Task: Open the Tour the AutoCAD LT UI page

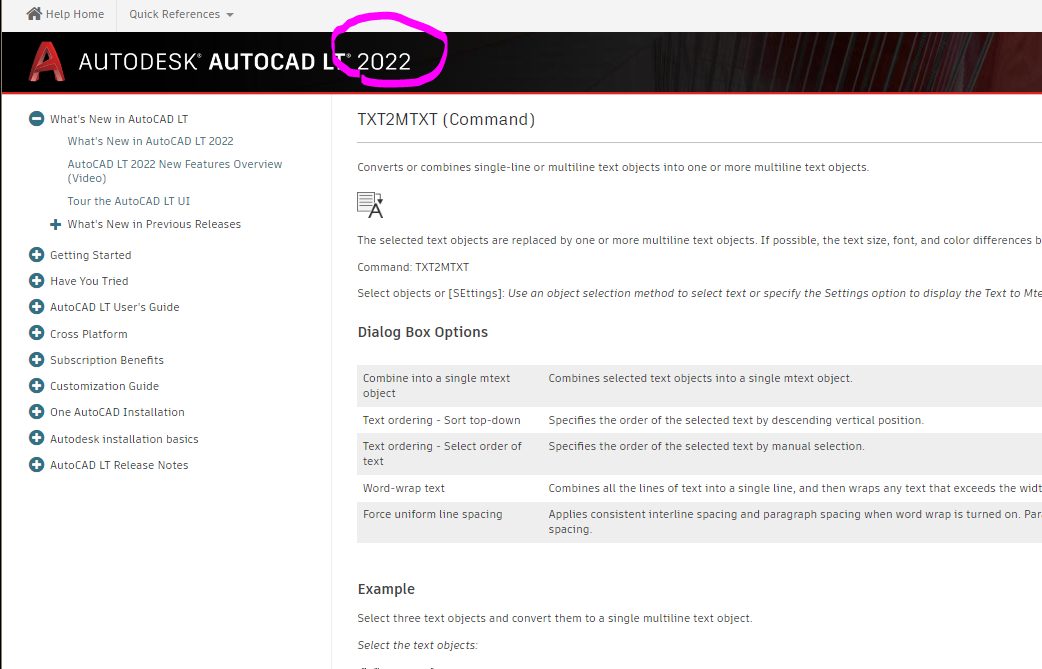Action: pyautogui.click(x=128, y=200)
